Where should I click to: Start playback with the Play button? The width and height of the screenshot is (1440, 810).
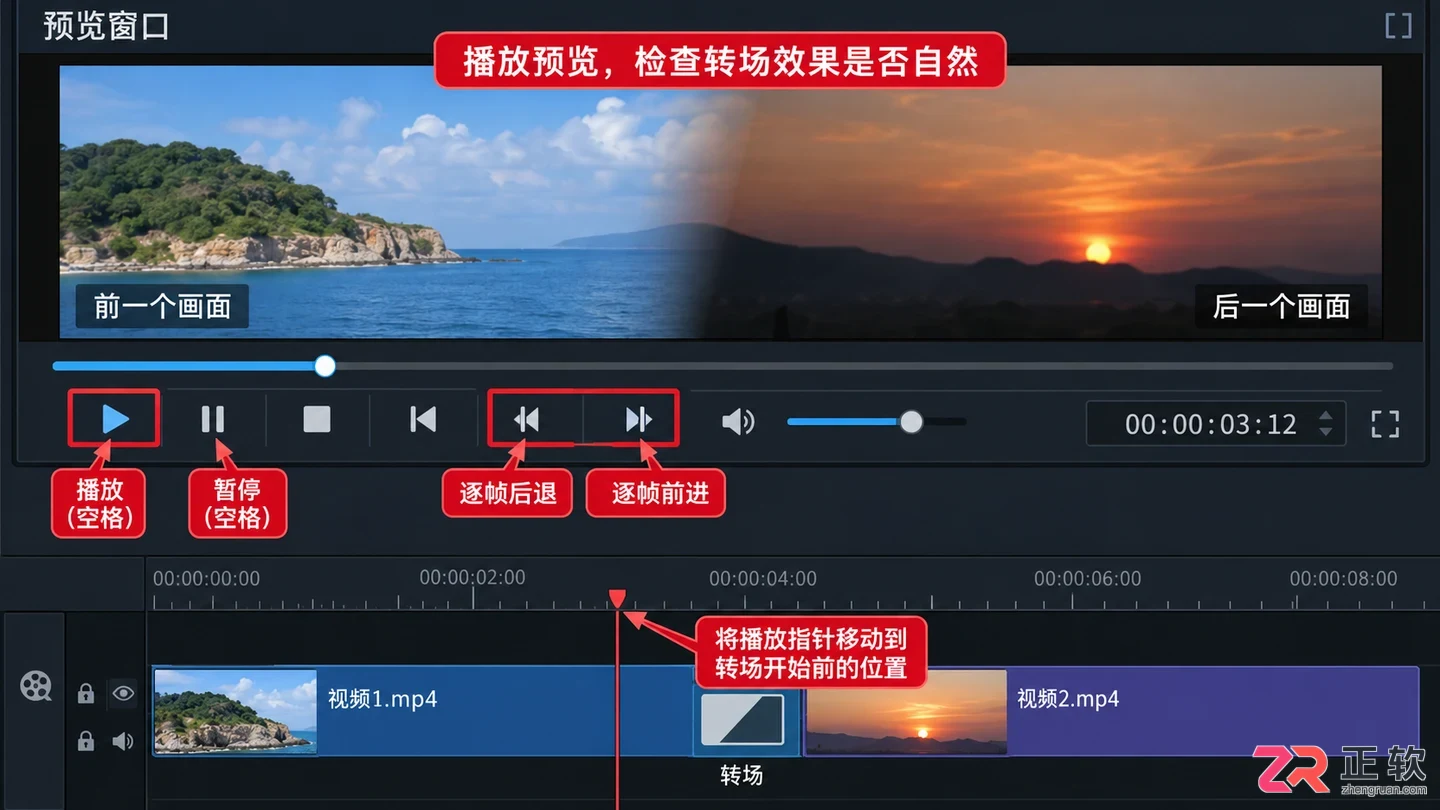click(115, 419)
